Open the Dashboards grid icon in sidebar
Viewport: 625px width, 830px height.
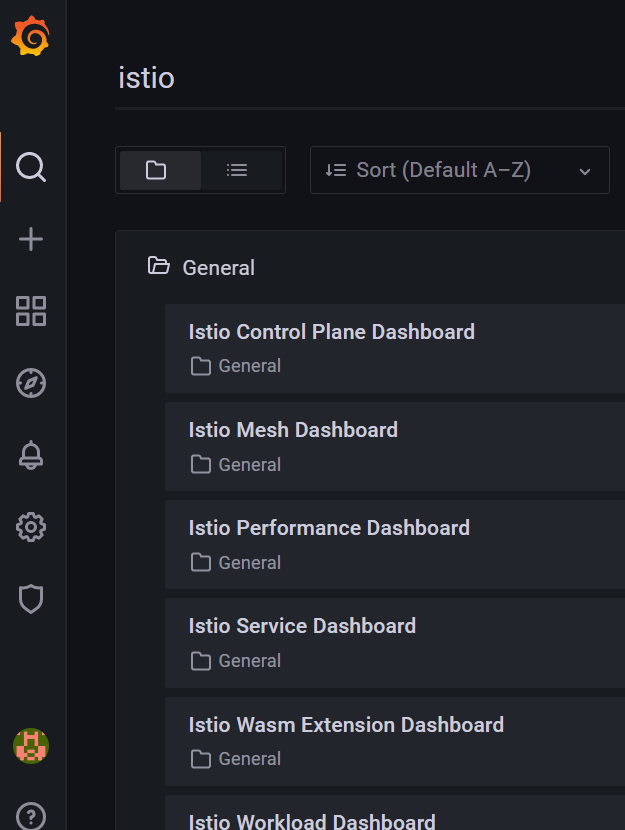pyautogui.click(x=31, y=311)
